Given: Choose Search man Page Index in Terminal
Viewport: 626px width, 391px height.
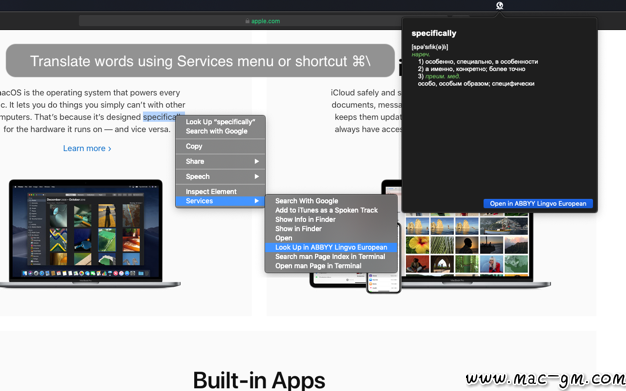Looking at the screenshot, I should pos(331,256).
